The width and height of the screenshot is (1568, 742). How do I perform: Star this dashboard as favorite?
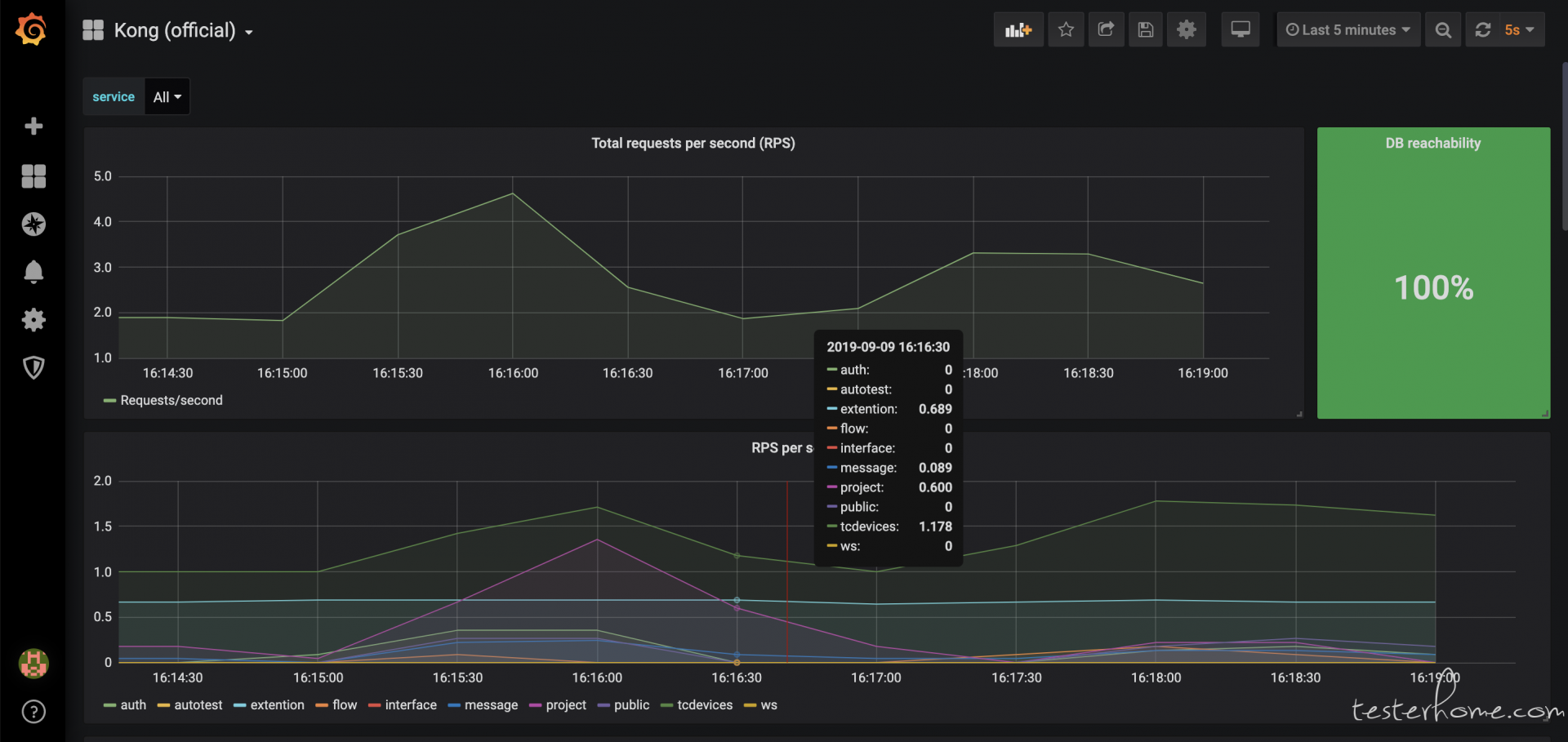[x=1066, y=30]
